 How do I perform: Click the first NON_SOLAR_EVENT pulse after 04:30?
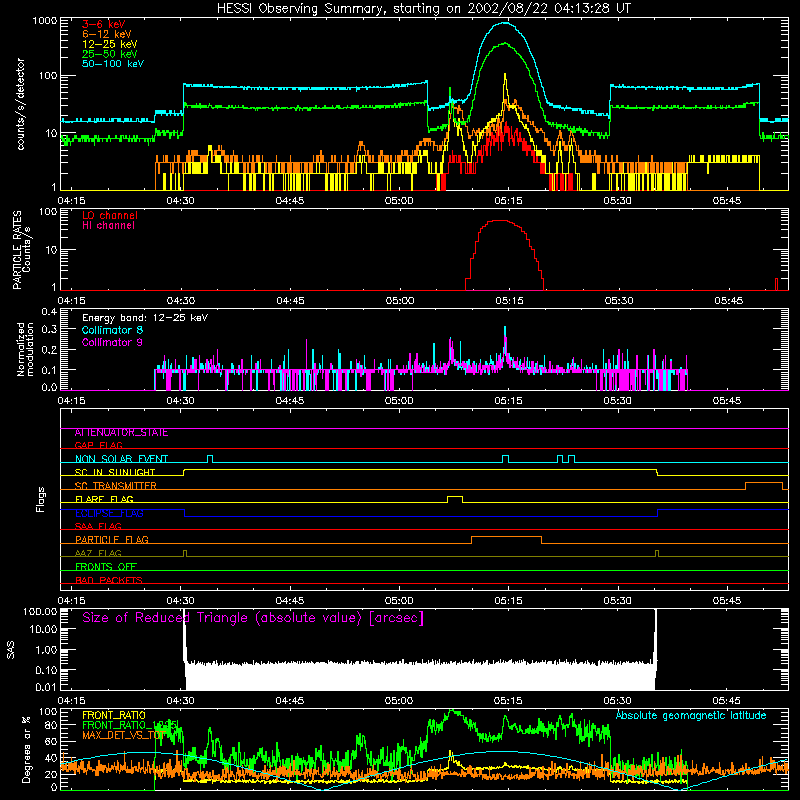click(x=210, y=459)
